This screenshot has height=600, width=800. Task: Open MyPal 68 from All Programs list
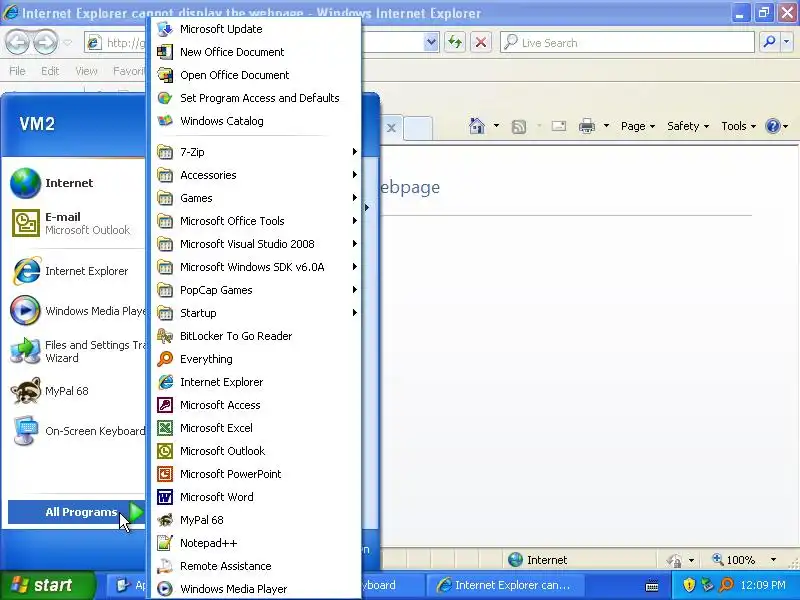pos(256,520)
